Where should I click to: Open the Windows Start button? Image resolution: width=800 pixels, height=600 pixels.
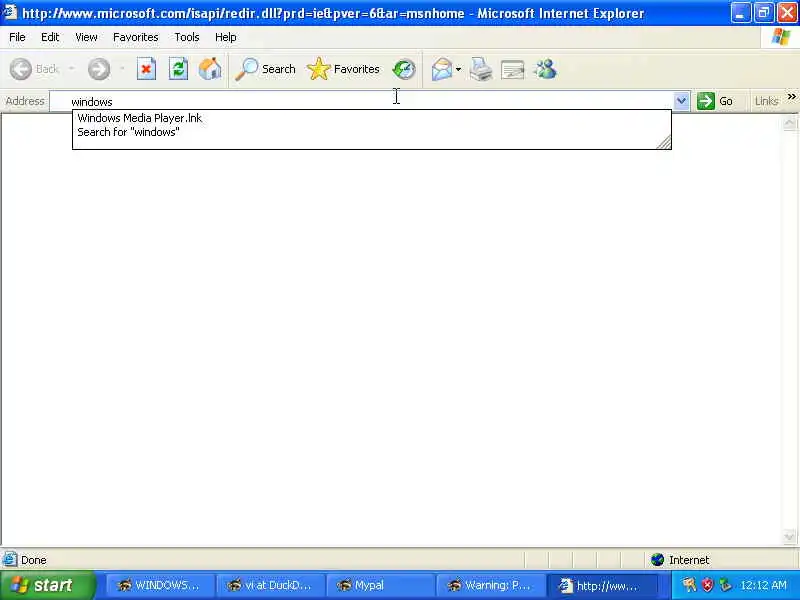click(x=48, y=585)
